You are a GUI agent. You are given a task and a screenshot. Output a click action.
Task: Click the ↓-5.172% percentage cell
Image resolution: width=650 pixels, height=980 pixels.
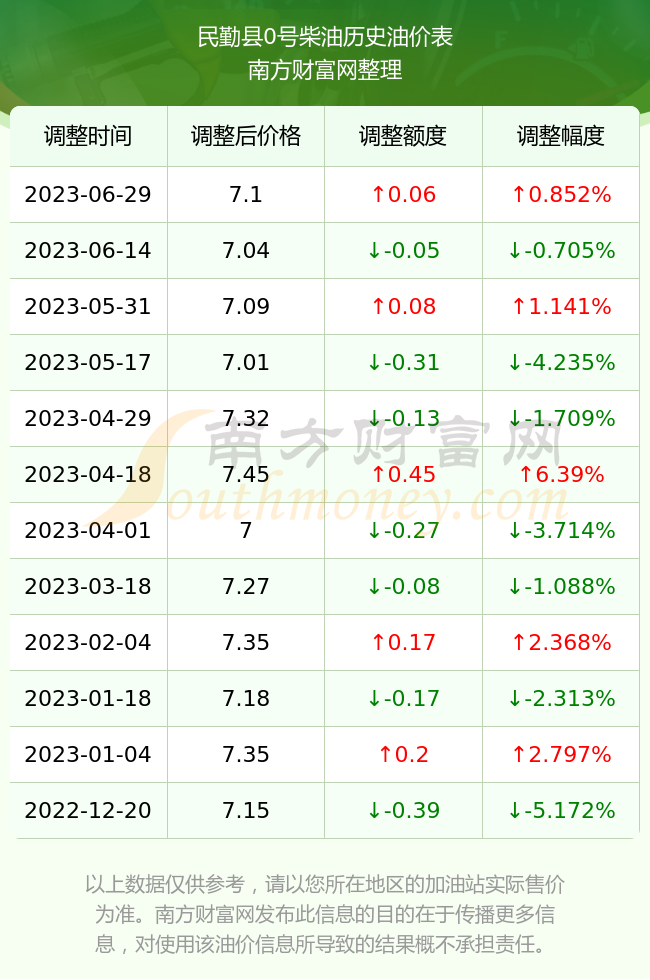pyautogui.click(x=561, y=810)
